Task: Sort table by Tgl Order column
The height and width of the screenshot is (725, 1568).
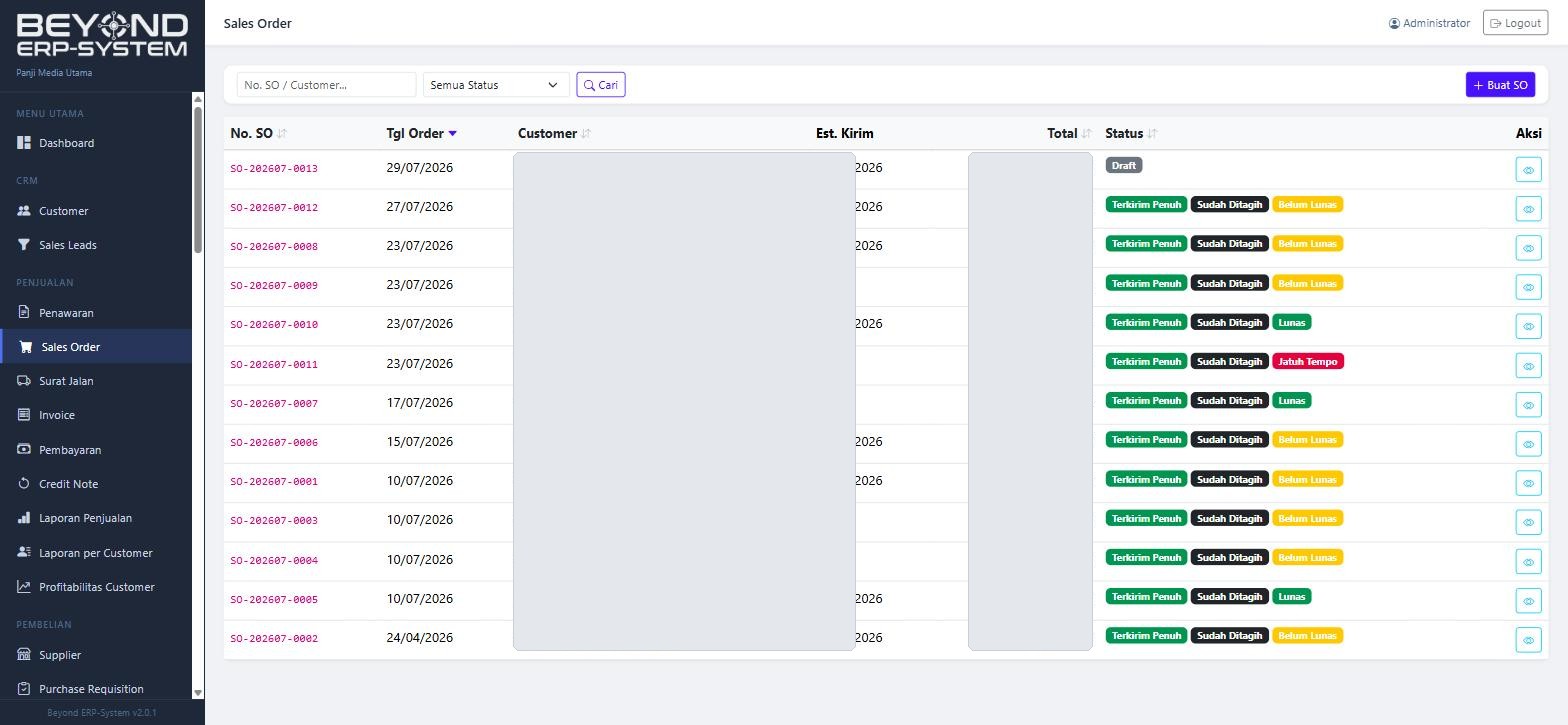Action: [x=421, y=133]
